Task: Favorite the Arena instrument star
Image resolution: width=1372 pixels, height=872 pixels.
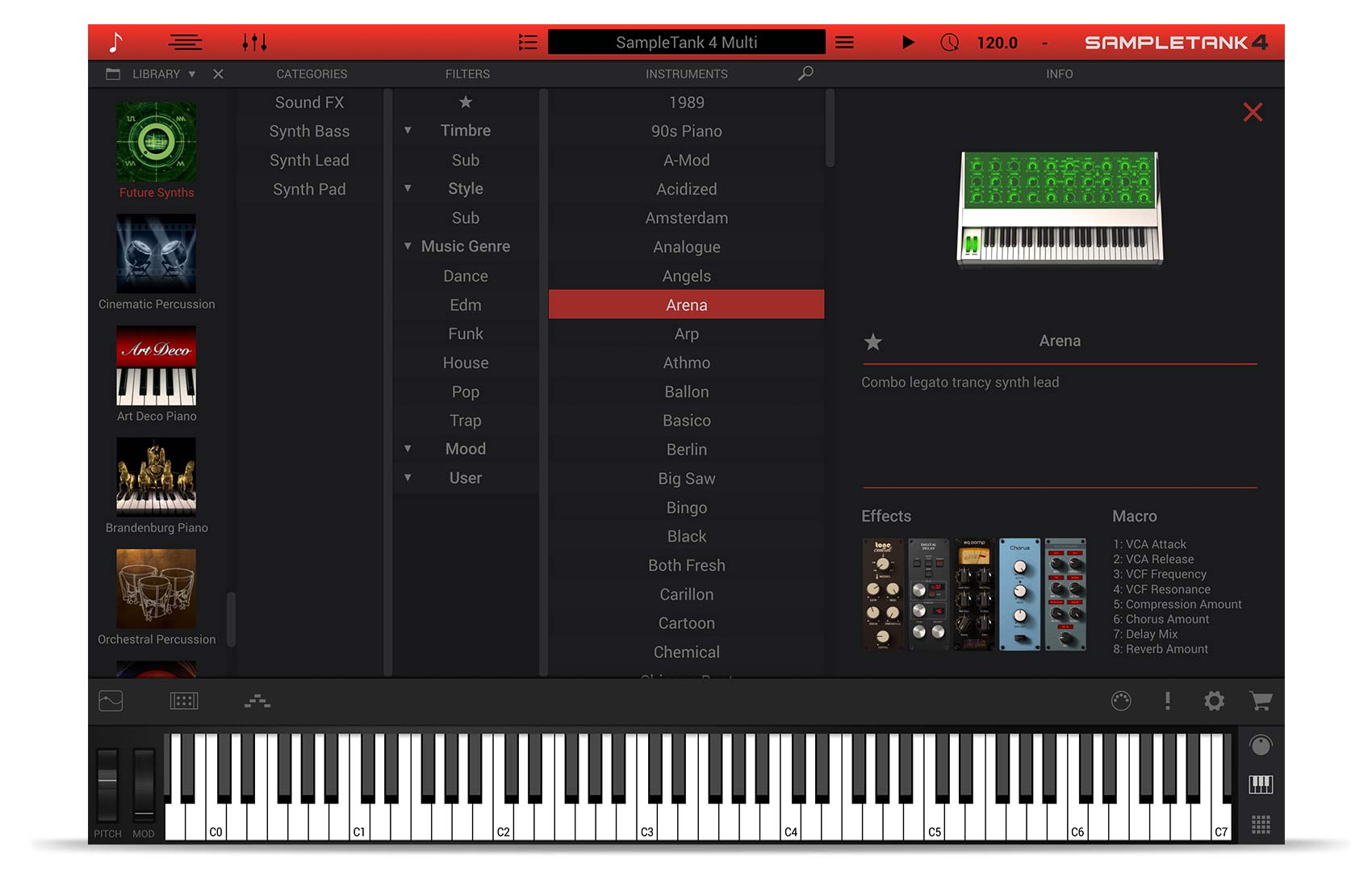Action: click(x=872, y=342)
